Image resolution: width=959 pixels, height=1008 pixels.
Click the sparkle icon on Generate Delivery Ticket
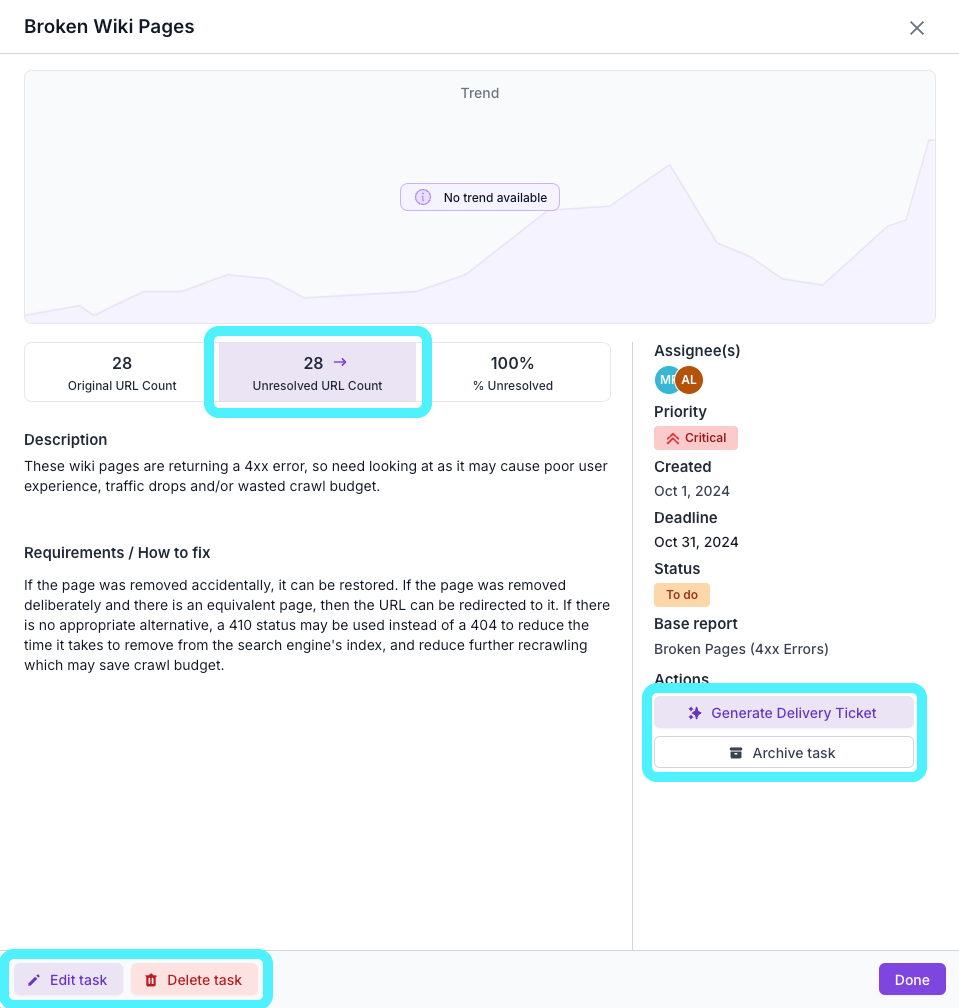pyautogui.click(x=695, y=713)
